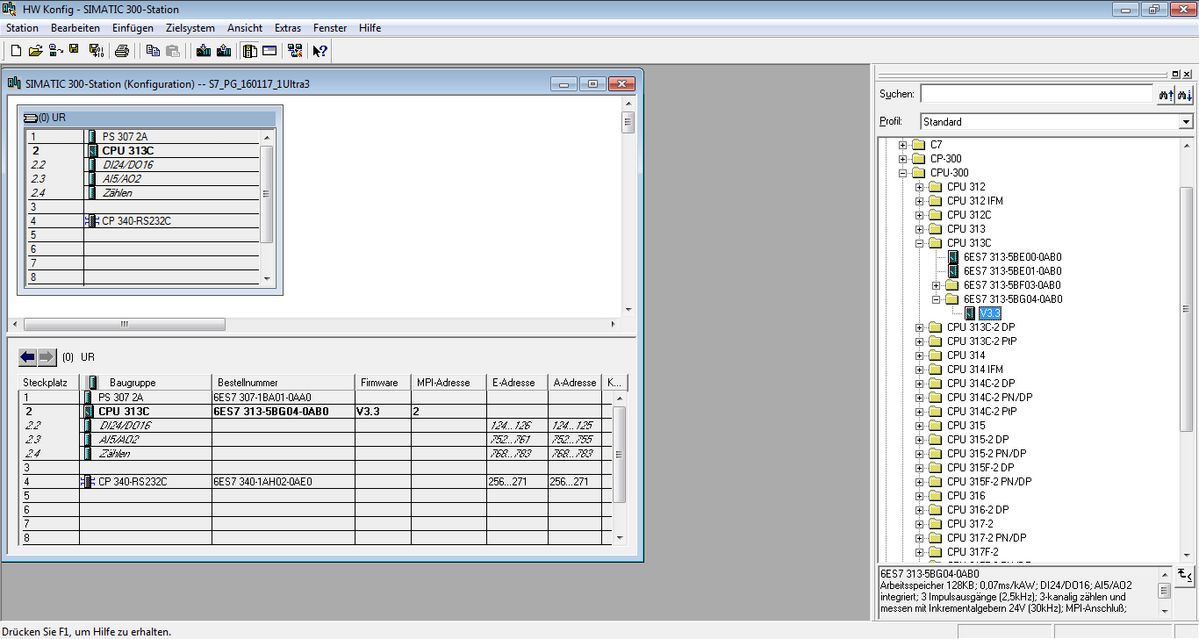Click the Print toolbar icon
The image size is (1199, 639).
pos(121,50)
